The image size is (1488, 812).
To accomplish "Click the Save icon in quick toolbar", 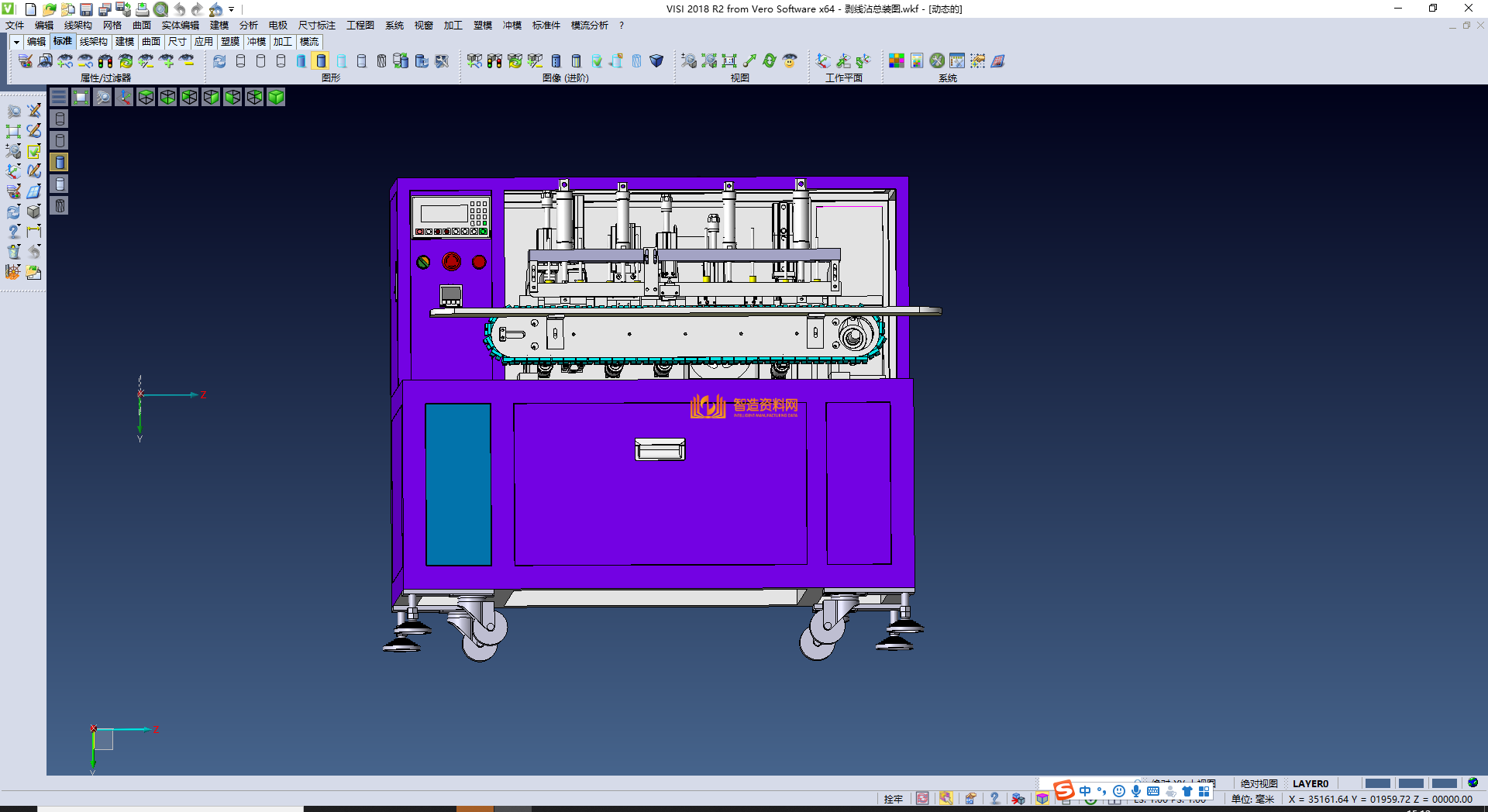I will coord(86,9).
